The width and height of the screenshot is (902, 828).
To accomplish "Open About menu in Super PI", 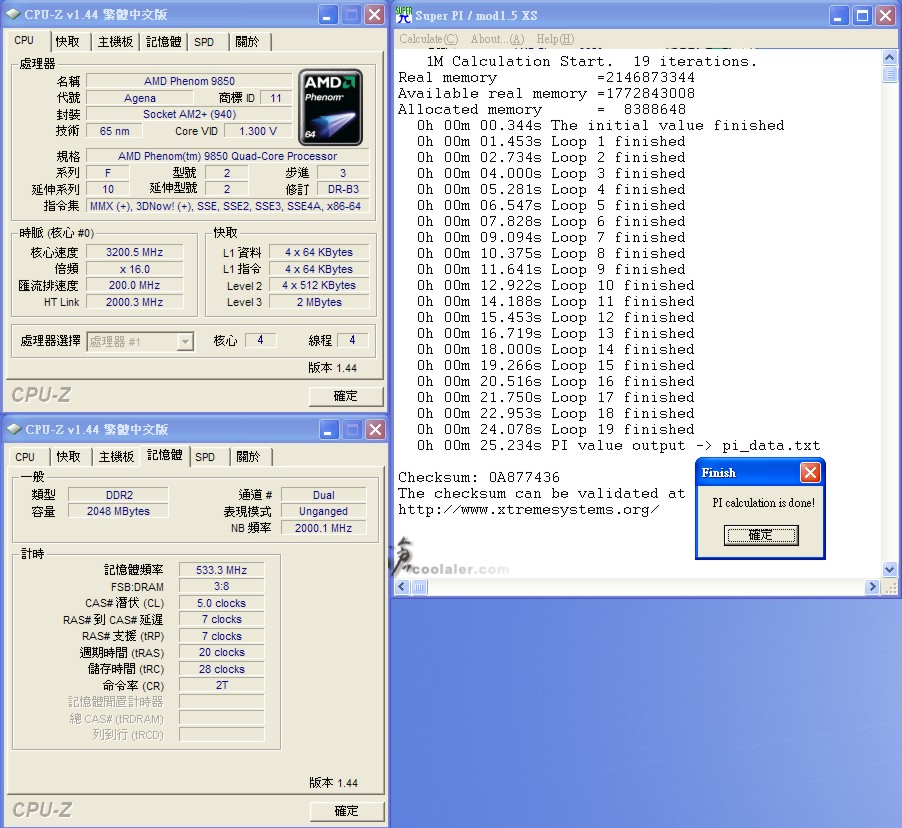I will (x=498, y=39).
